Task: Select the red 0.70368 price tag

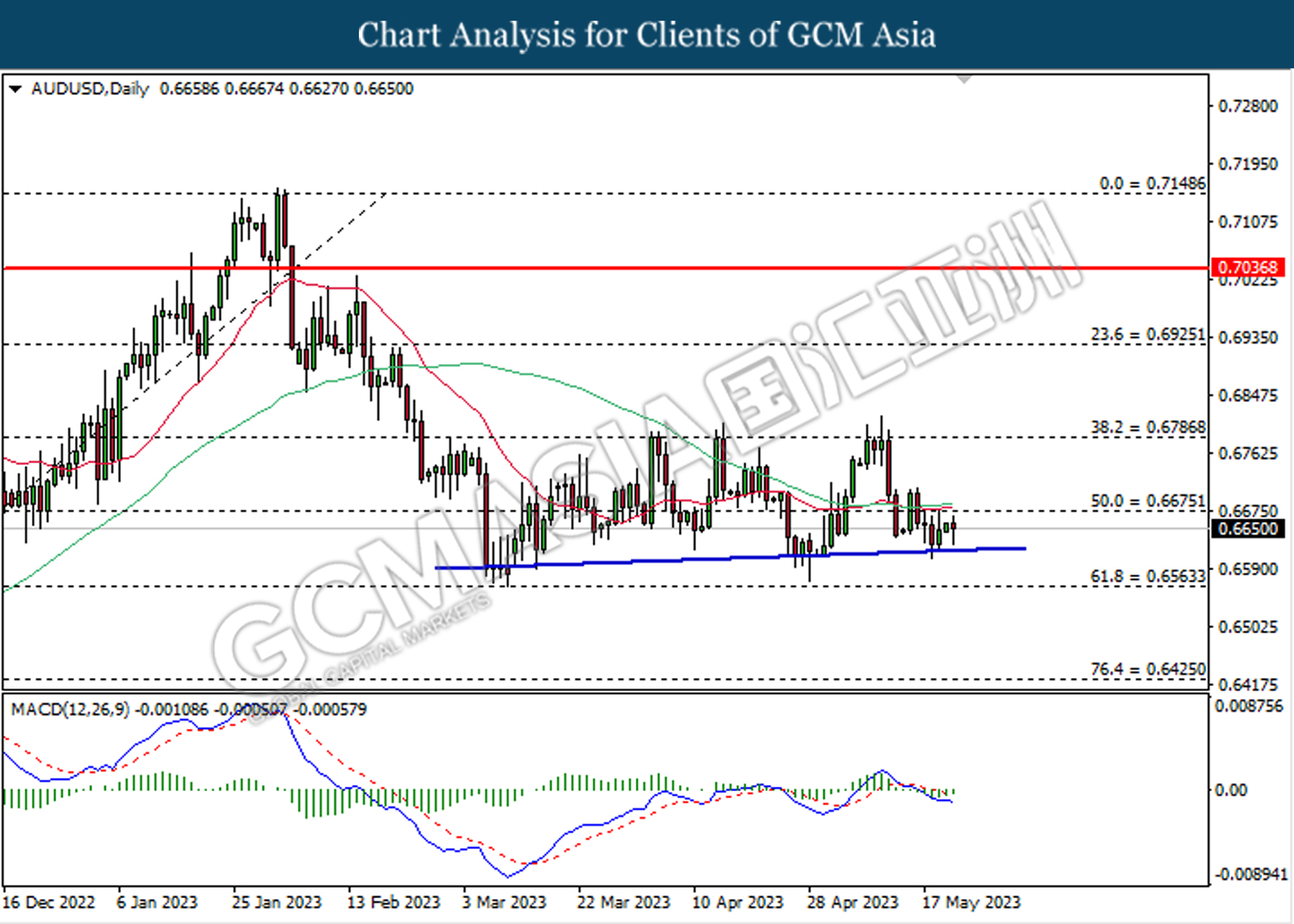Action: pyautogui.click(x=1247, y=267)
